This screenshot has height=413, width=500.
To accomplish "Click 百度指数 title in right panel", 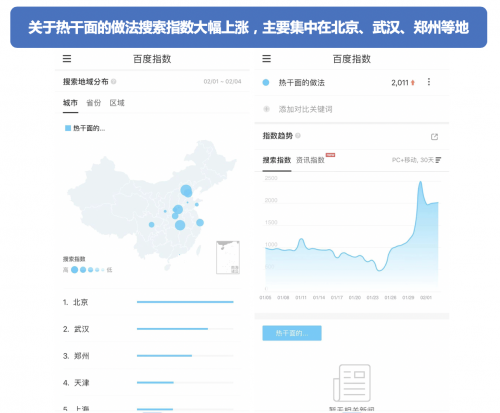I will (x=352, y=59).
